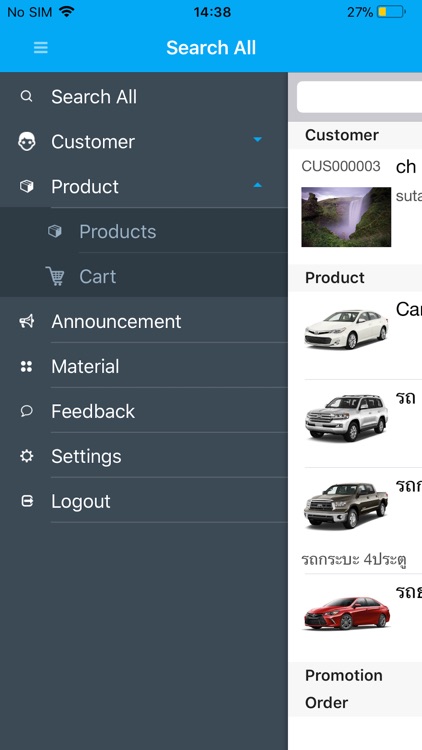This screenshot has width=422, height=750.
Task: Click the Feedback speech bubble icon
Action: (x=27, y=411)
